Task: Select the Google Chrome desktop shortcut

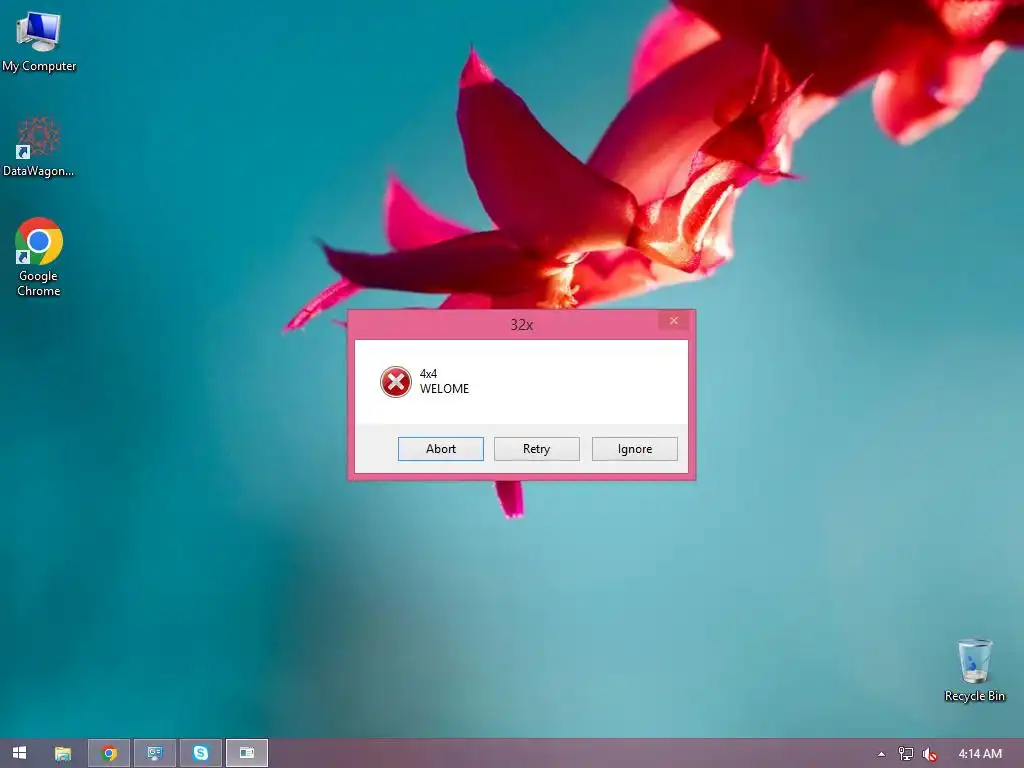Action: [39, 257]
